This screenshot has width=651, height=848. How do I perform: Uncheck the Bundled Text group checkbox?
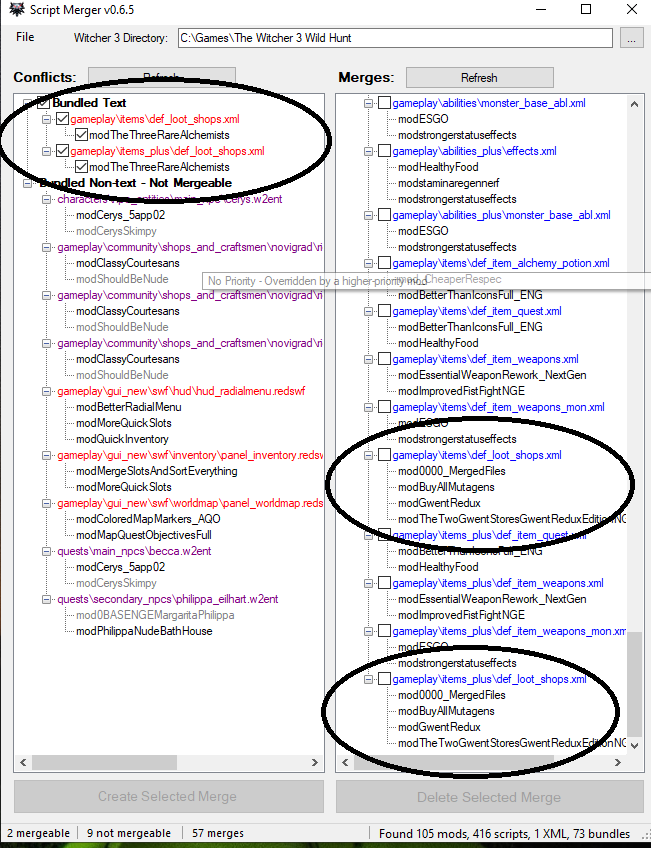43,103
